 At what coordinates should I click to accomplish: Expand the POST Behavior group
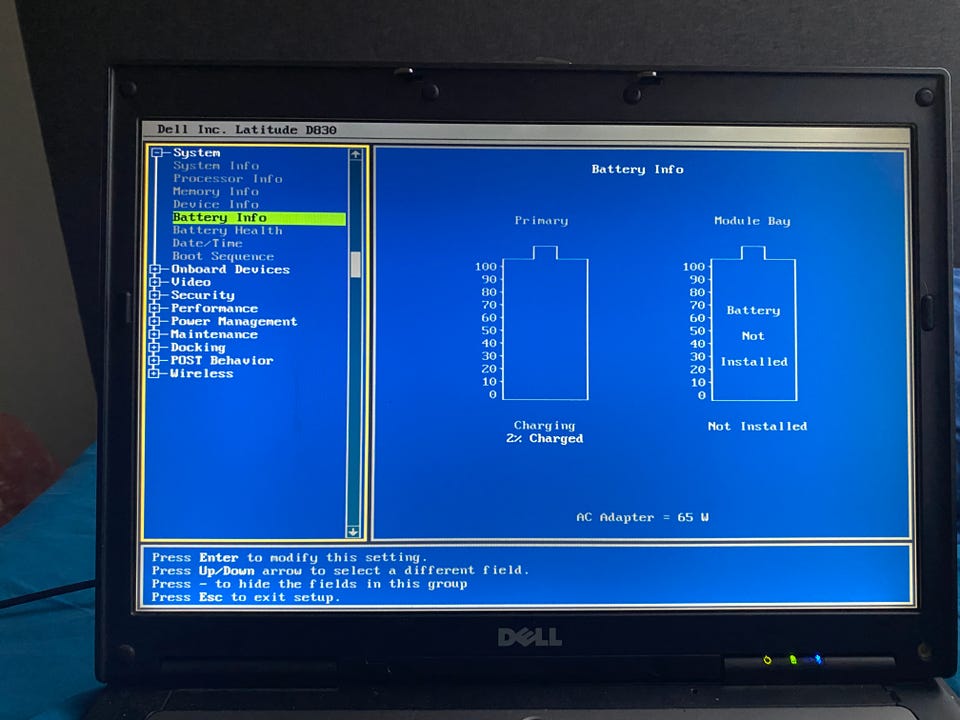[154, 360]
